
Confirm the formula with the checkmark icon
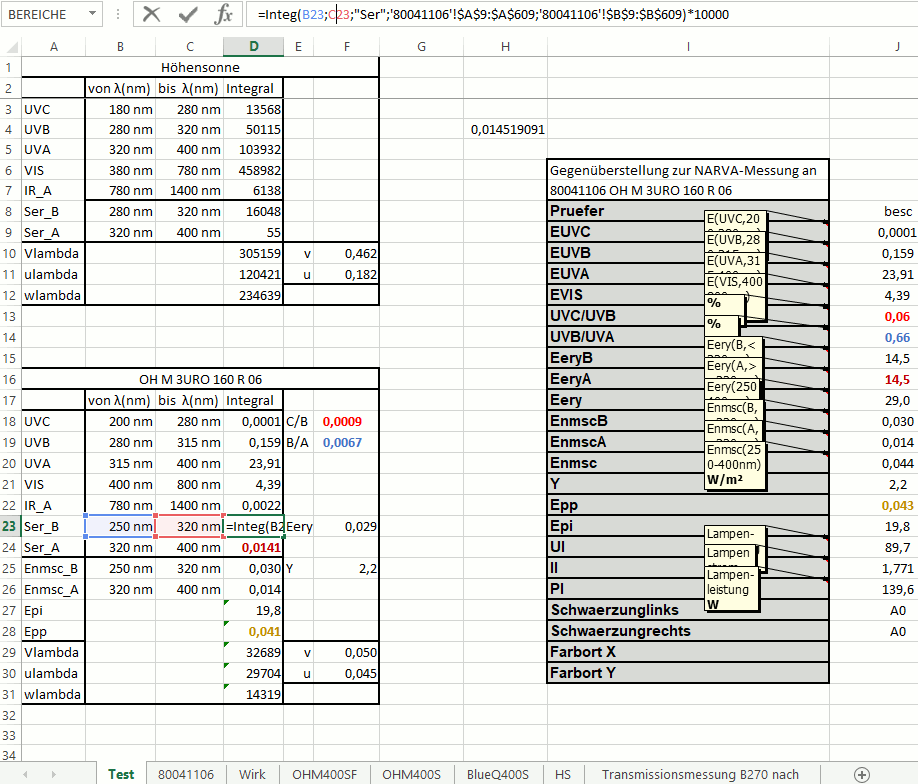[x=188, y=14]
